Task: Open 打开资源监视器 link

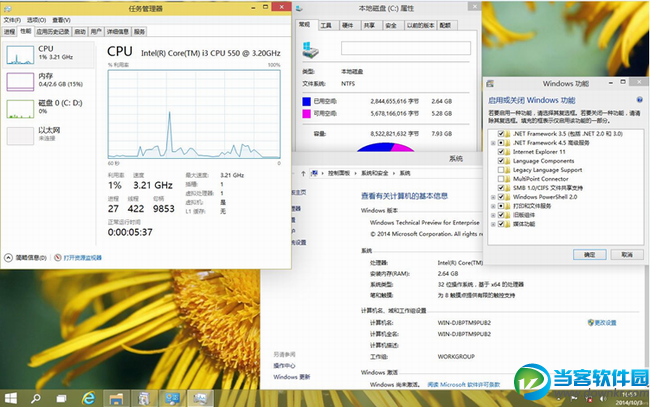Action: 82,257
